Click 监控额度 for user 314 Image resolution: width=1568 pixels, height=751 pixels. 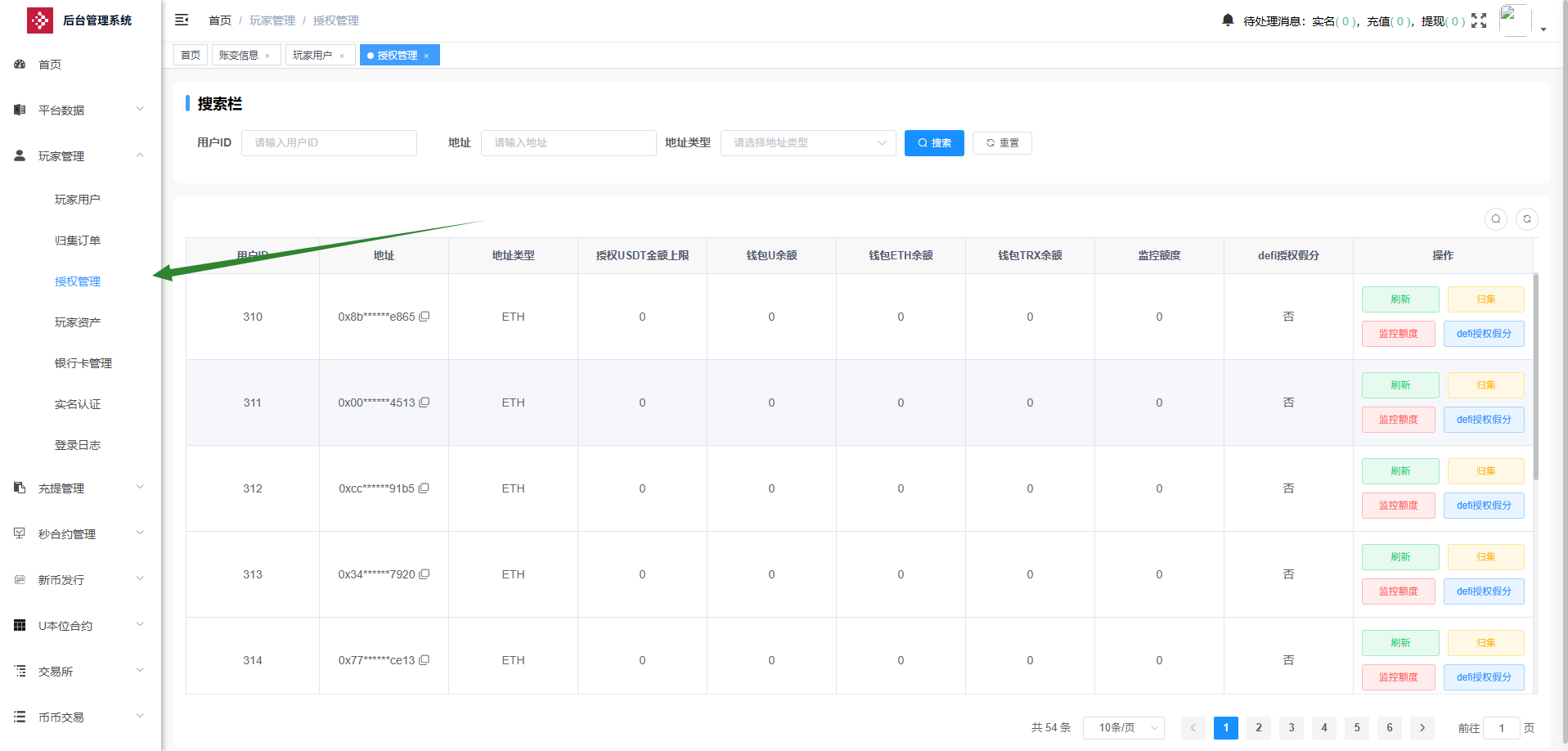click(x=1399, y=677)
